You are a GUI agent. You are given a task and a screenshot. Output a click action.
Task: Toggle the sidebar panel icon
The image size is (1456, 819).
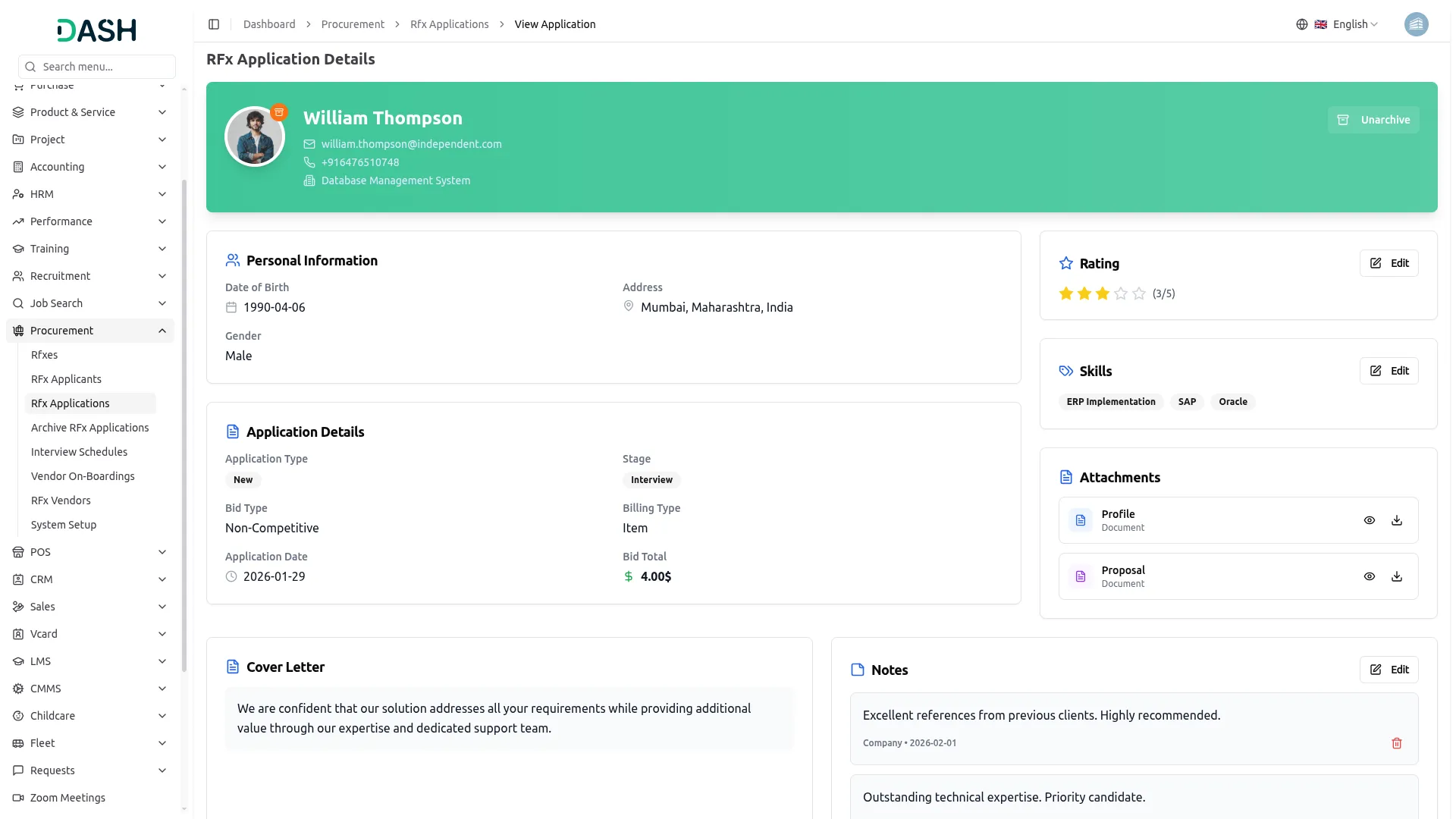tap(214, 24)
